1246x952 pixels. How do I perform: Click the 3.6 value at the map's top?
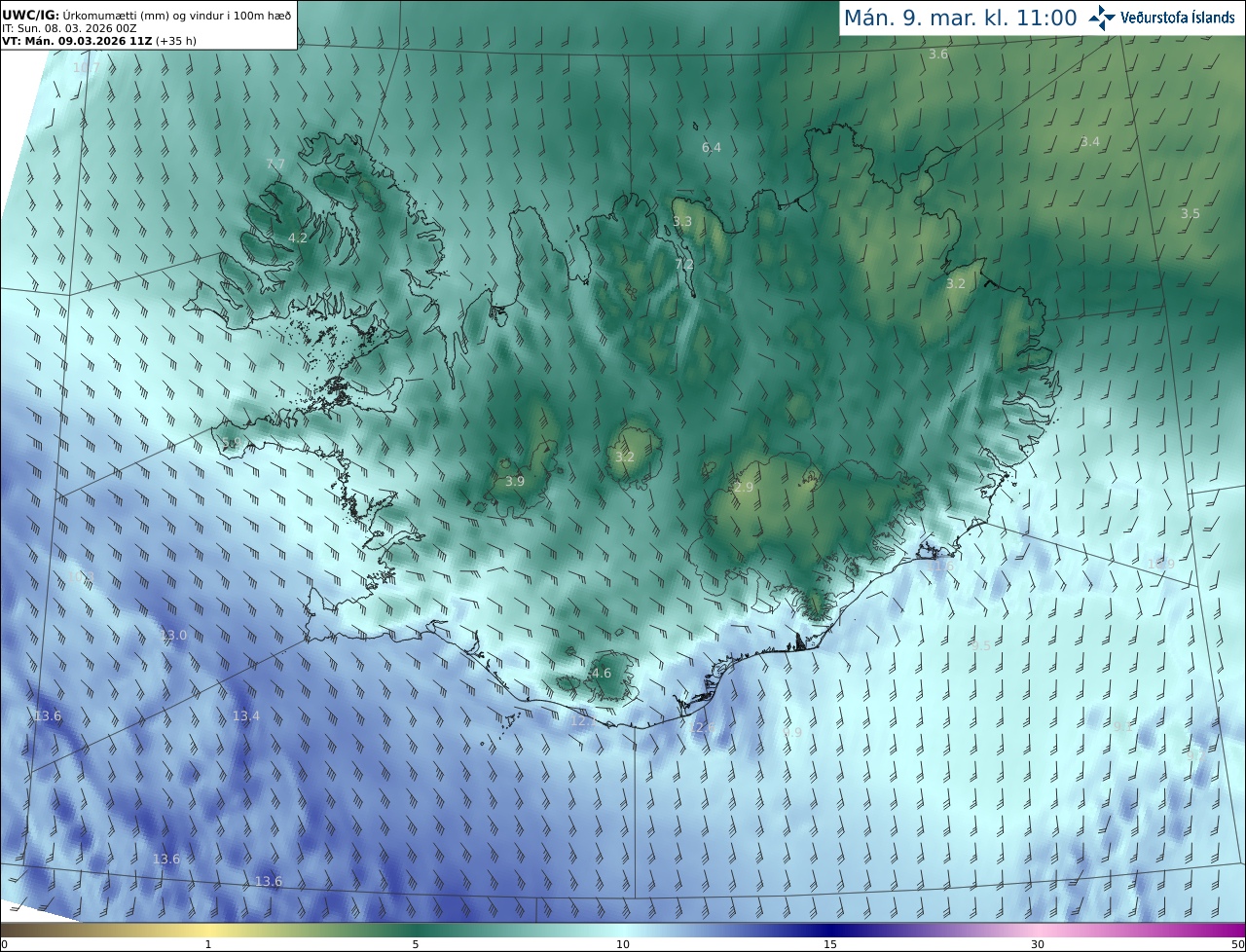[938, 55]
